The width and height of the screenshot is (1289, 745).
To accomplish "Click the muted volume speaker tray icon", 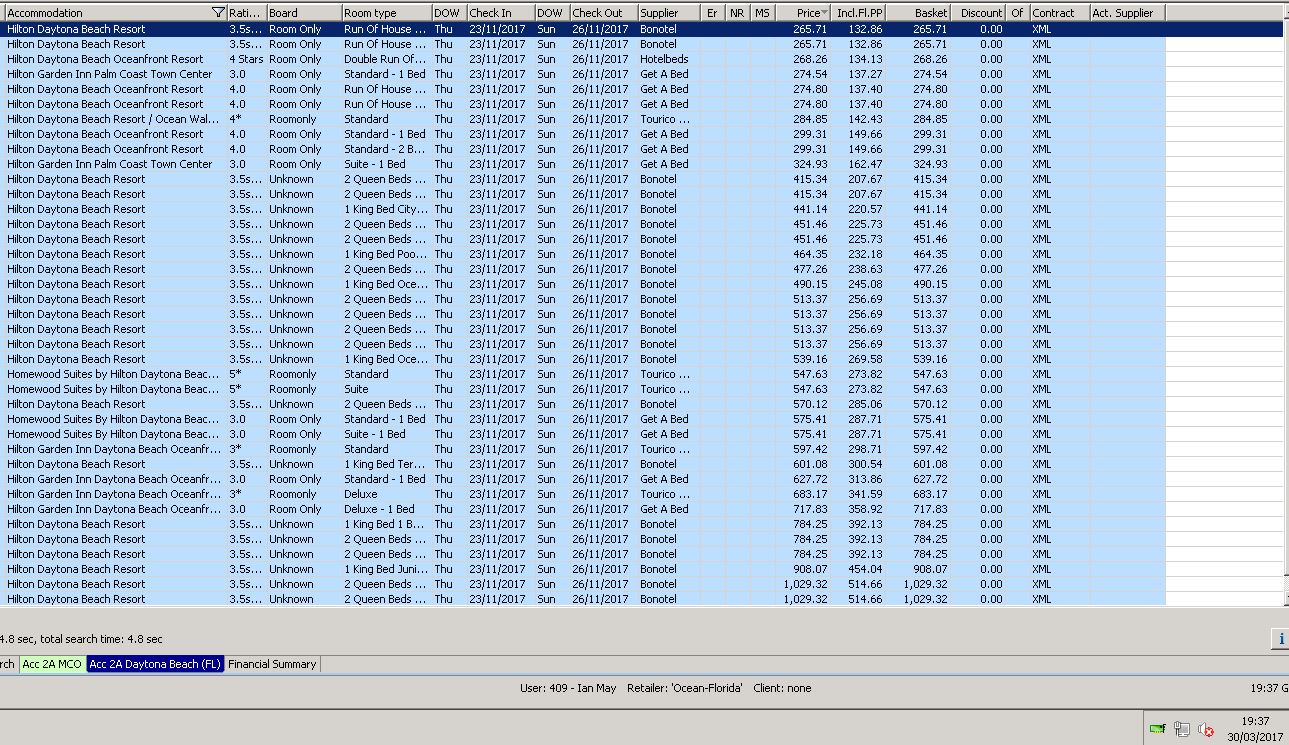I will (x=1205, y=729).
